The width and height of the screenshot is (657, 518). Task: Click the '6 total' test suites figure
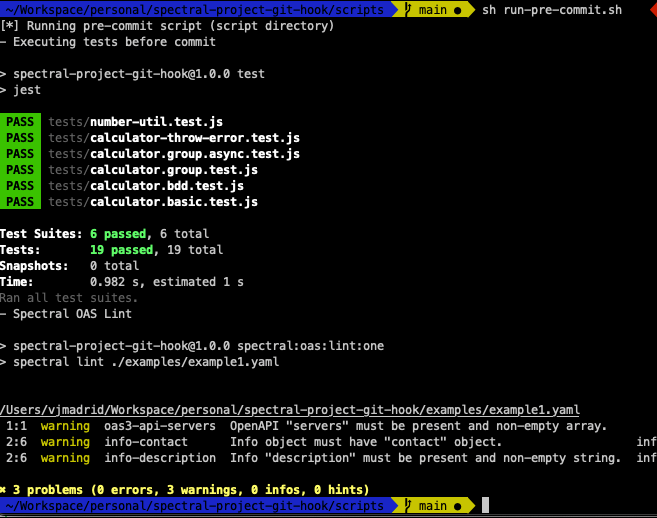(x=184, y=233)
